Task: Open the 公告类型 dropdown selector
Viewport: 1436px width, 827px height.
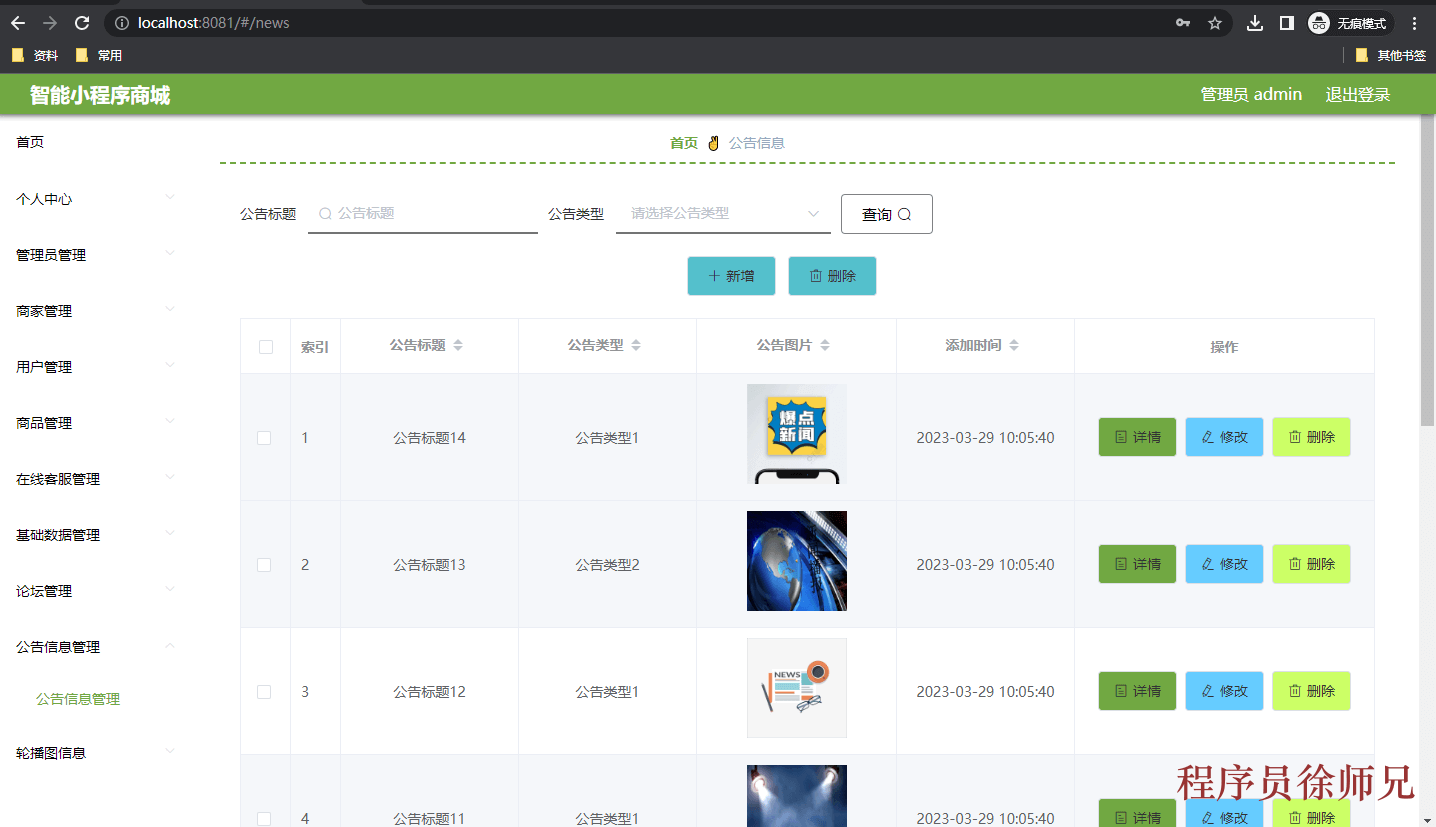Action: pos(722,213)
